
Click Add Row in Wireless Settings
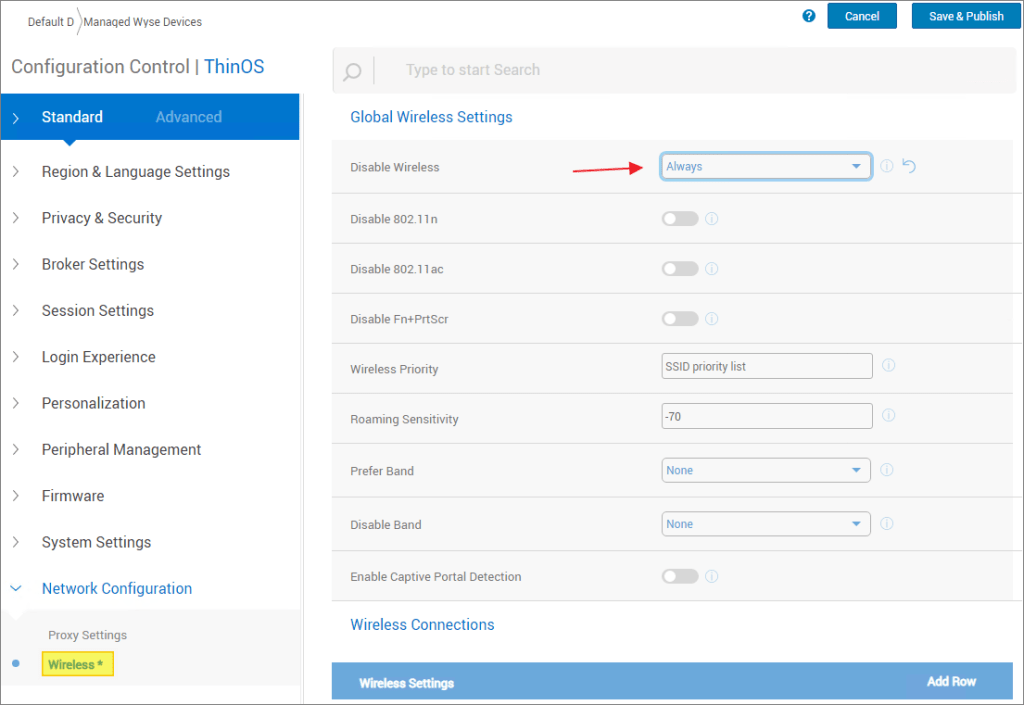[x=950, y=681]
